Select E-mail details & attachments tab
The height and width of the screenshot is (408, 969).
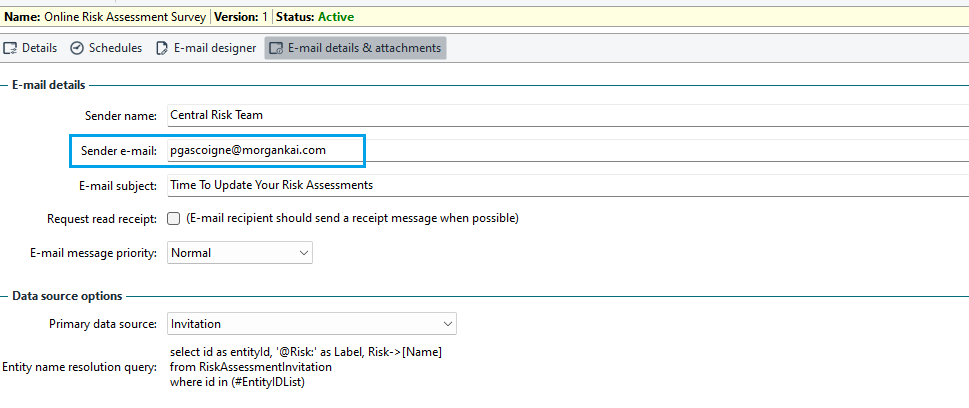coord(355,48)
